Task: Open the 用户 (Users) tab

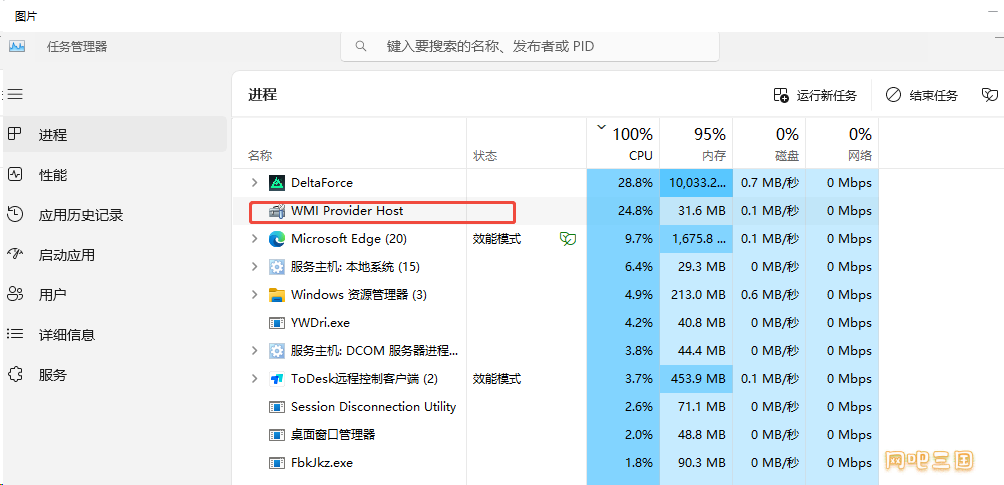Action: point(115,295)
